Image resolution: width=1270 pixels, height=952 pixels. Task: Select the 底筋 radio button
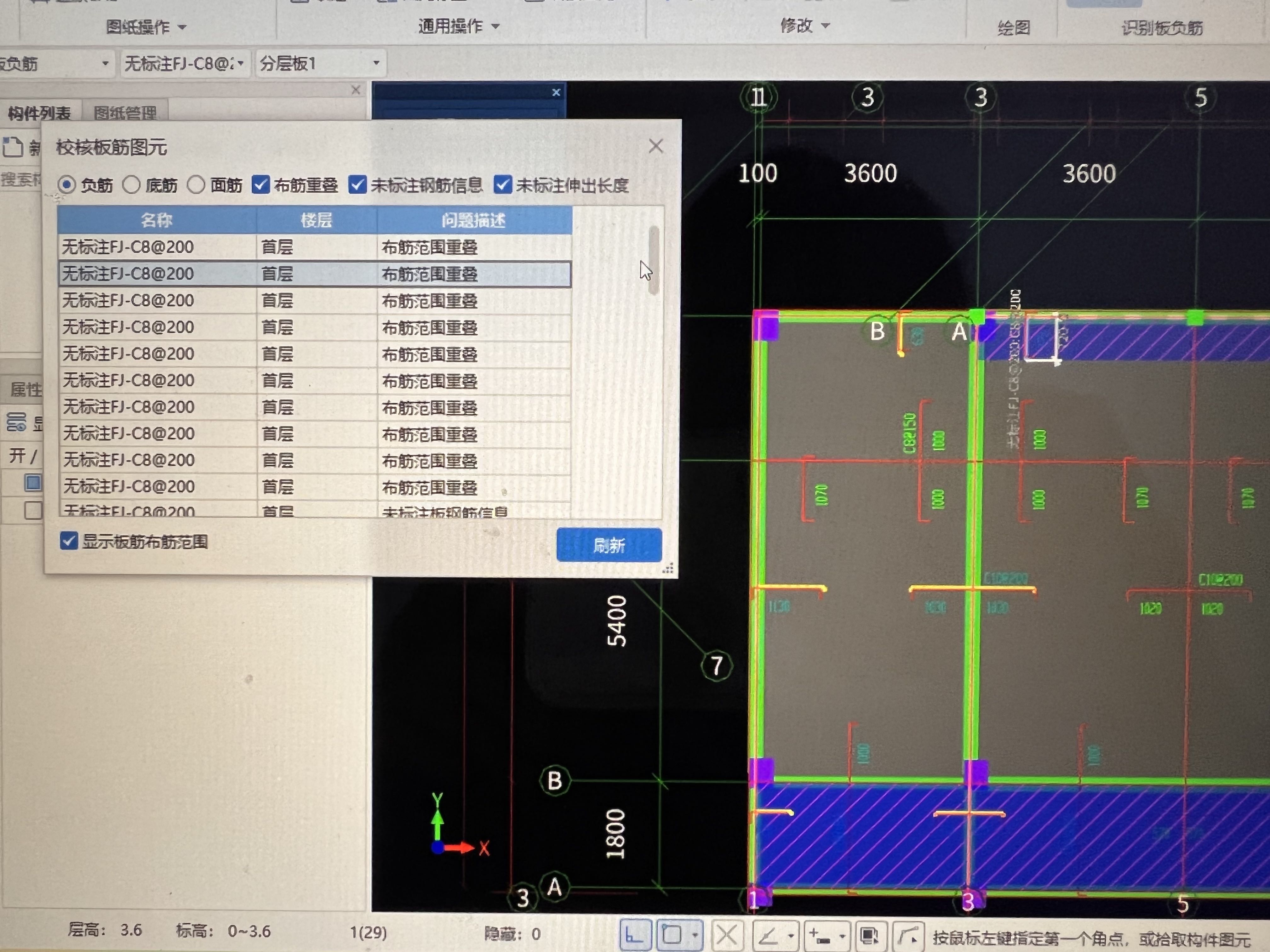(131, 185)
